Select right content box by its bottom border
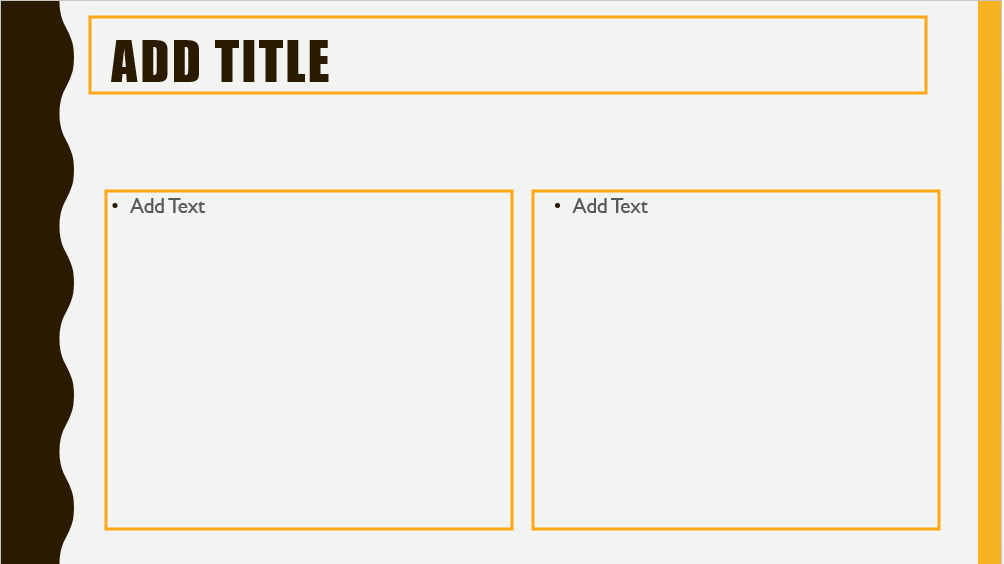 click(x=736, y=529)
